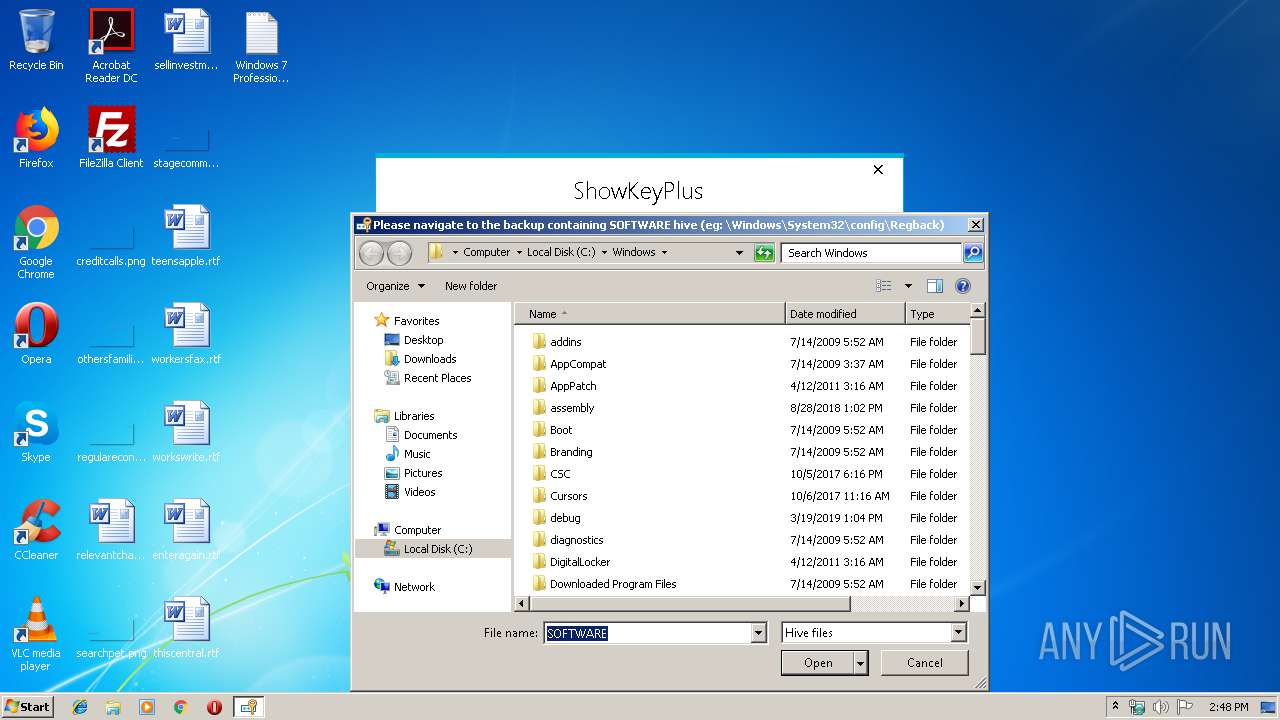Viewport: 1280px width, 720px height.
Task: Expand the Open button split arrow
Action: [860, 663]
